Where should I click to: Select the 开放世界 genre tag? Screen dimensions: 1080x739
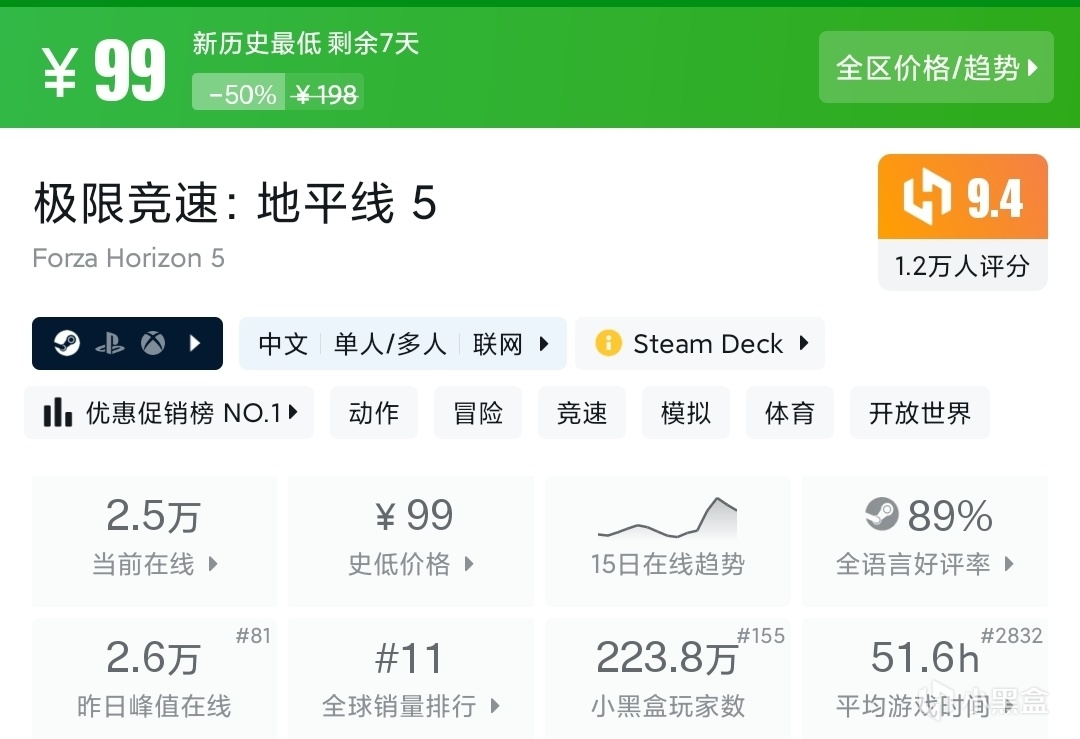pos(919,413)
